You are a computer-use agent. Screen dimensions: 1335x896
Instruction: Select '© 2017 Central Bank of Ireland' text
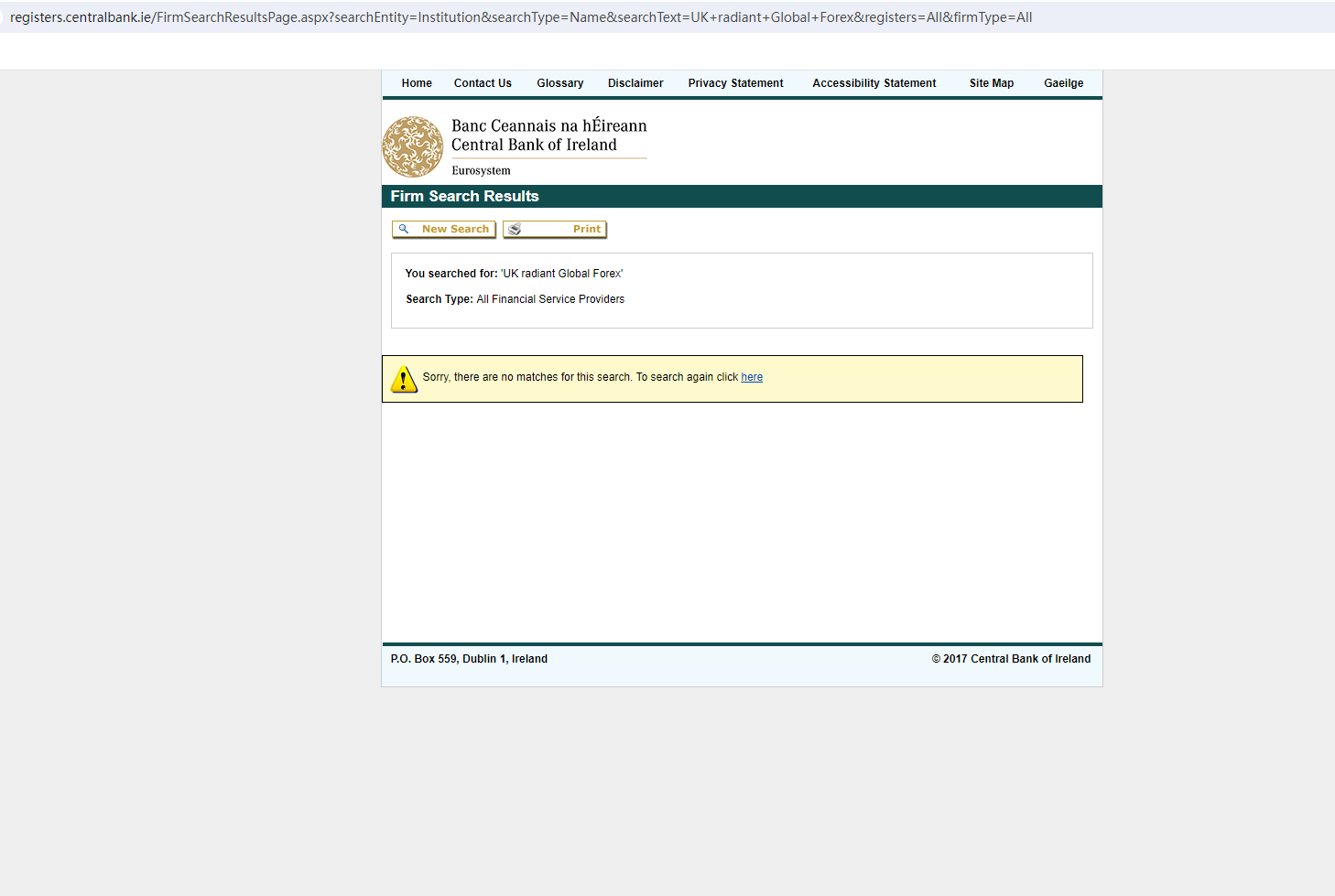pyautogui.click(x=1011, y=659)
